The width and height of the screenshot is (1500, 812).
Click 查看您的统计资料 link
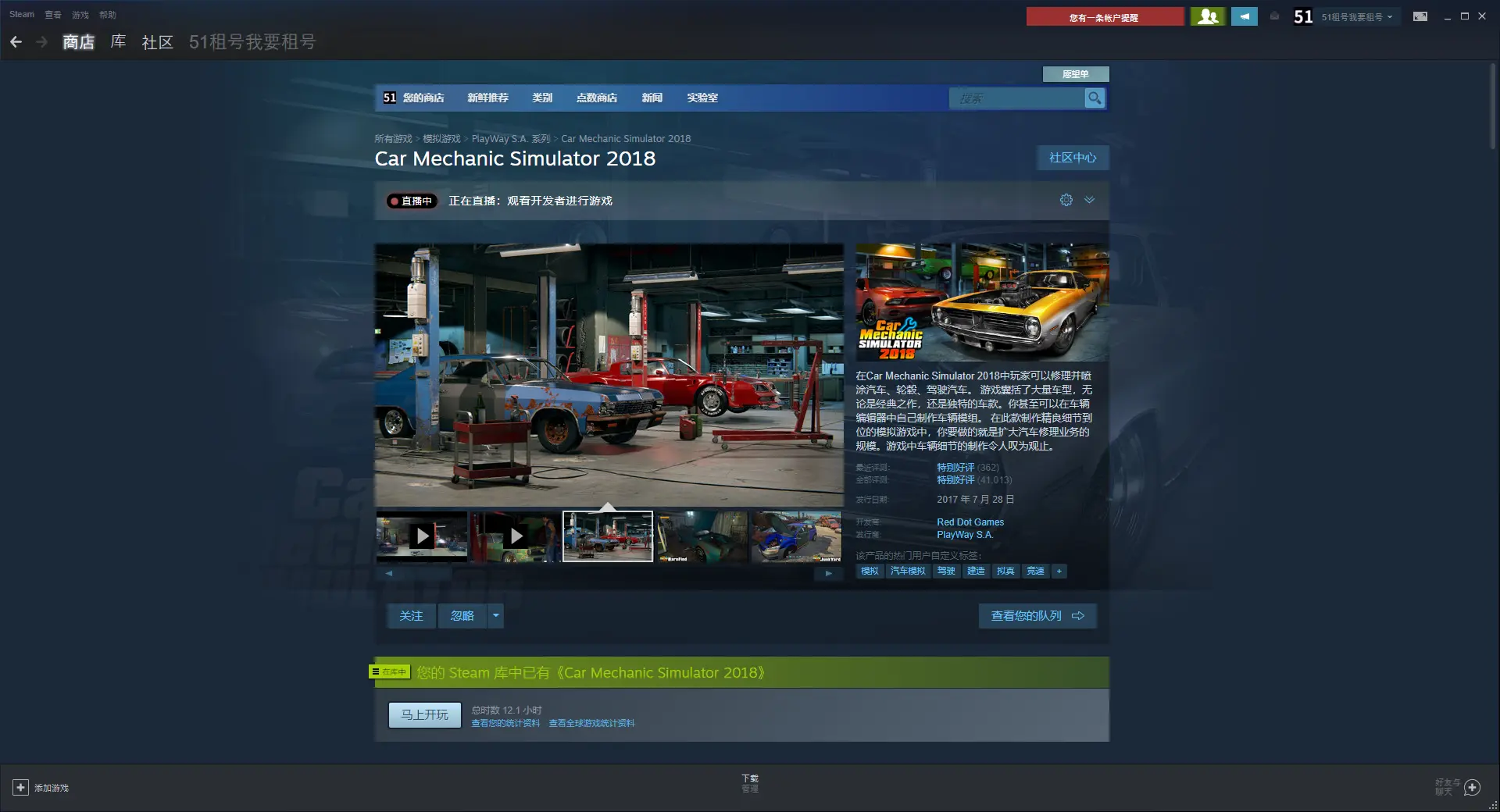tap(505, 723)
